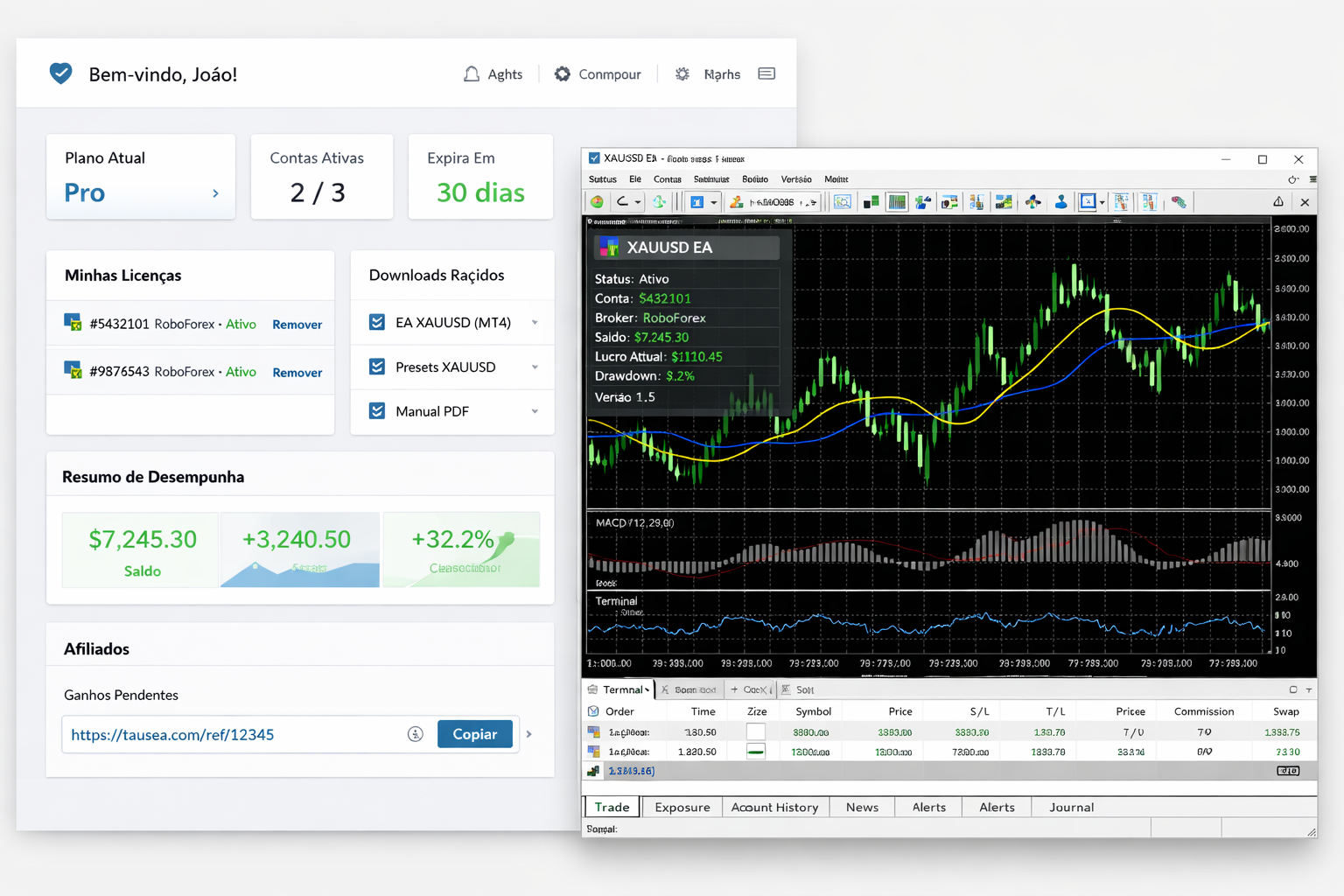
Task: Click the Zoom In magnifier icon
Action: [x=843, y=202]
